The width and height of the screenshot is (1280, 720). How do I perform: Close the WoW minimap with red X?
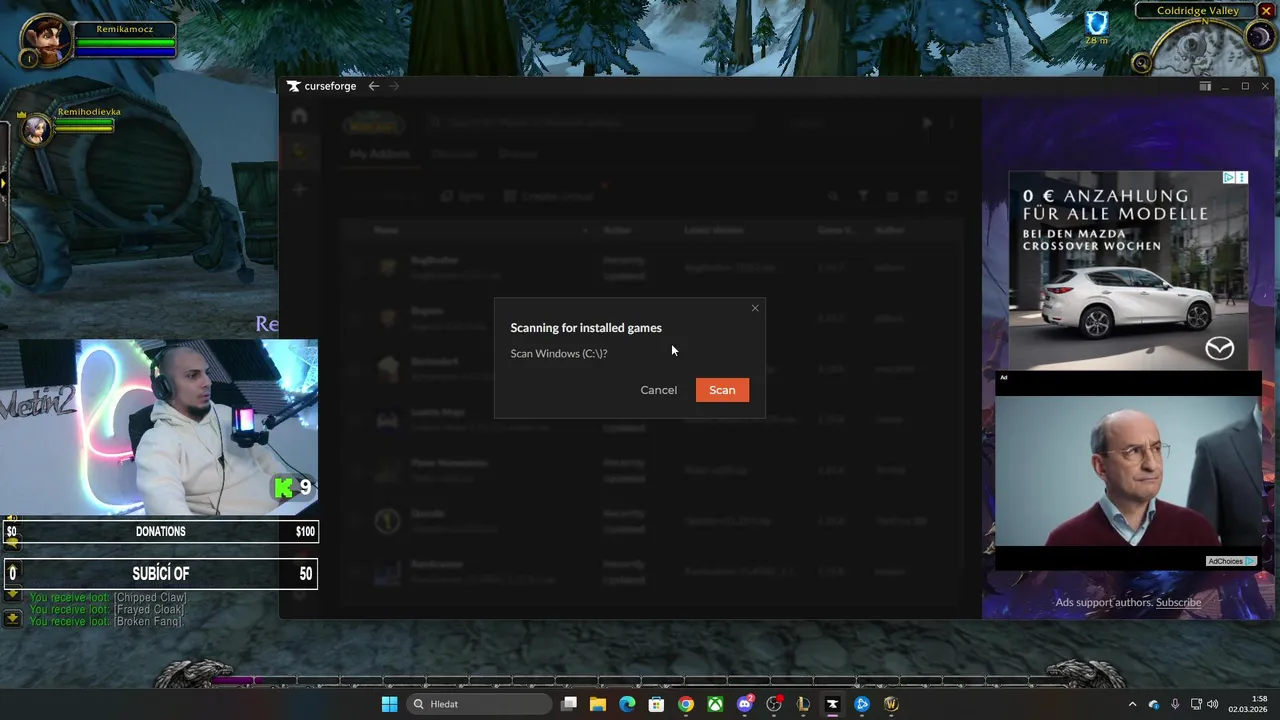pyautogui.click(x=1266, y=11)
